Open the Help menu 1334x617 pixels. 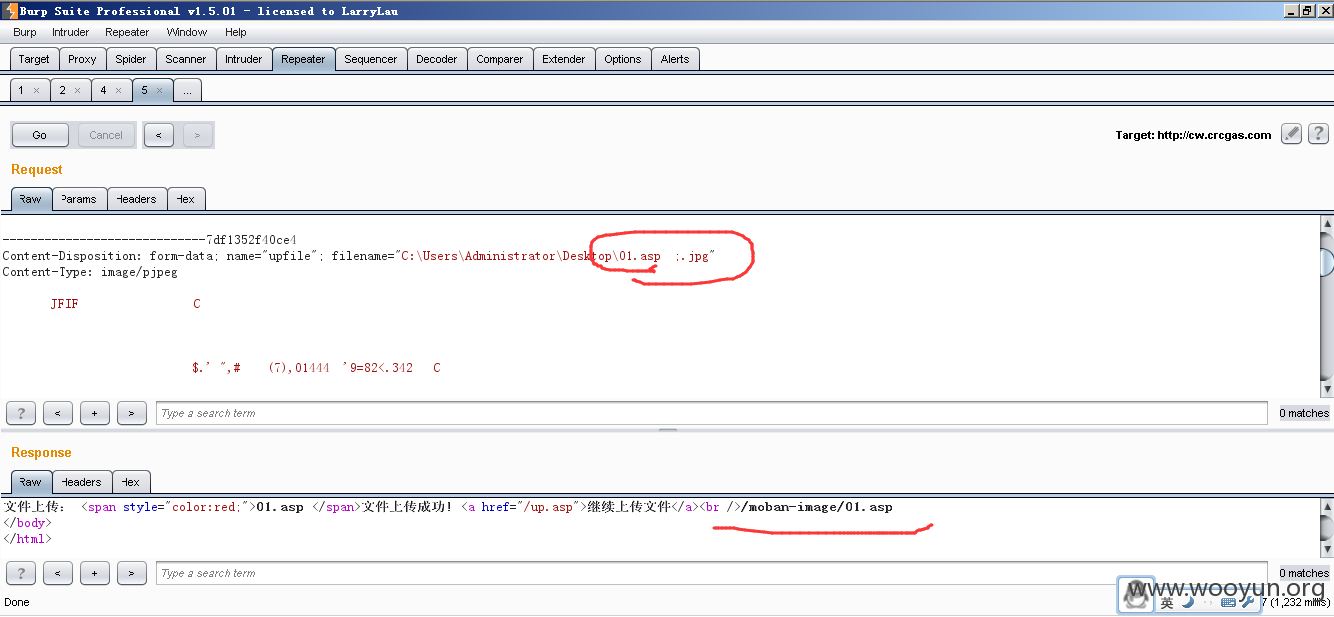pyautogui.click(x=236, y=32)
